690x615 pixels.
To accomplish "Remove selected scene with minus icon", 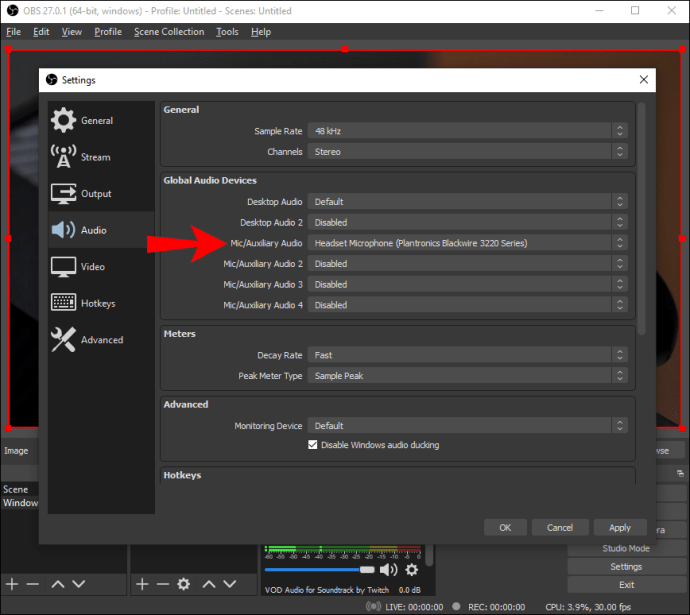I will (x=33, y=584).
